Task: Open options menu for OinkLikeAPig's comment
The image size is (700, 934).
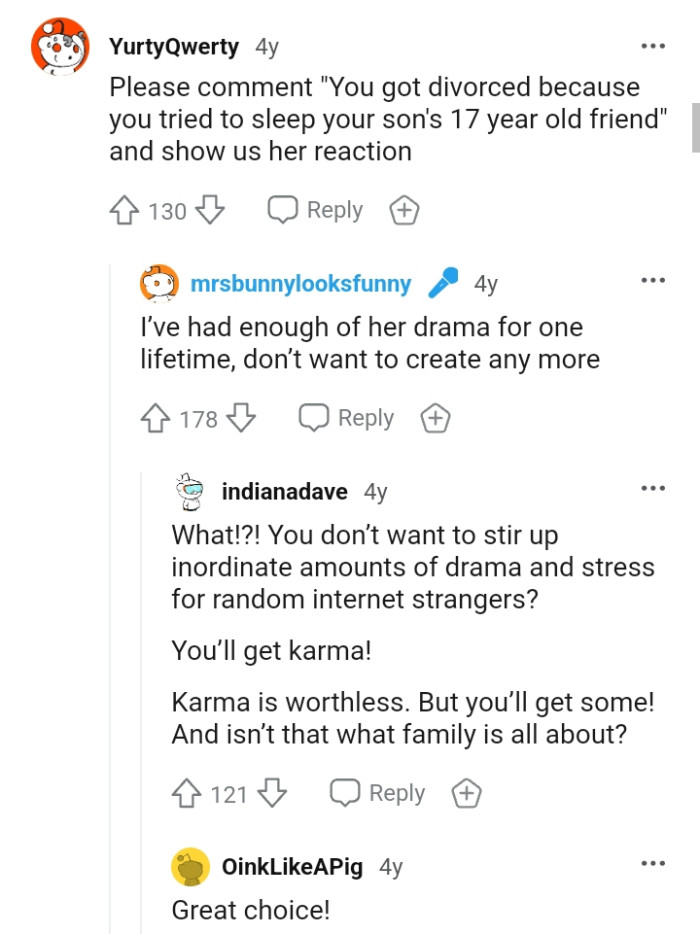Action: click(x=652, y=862)
